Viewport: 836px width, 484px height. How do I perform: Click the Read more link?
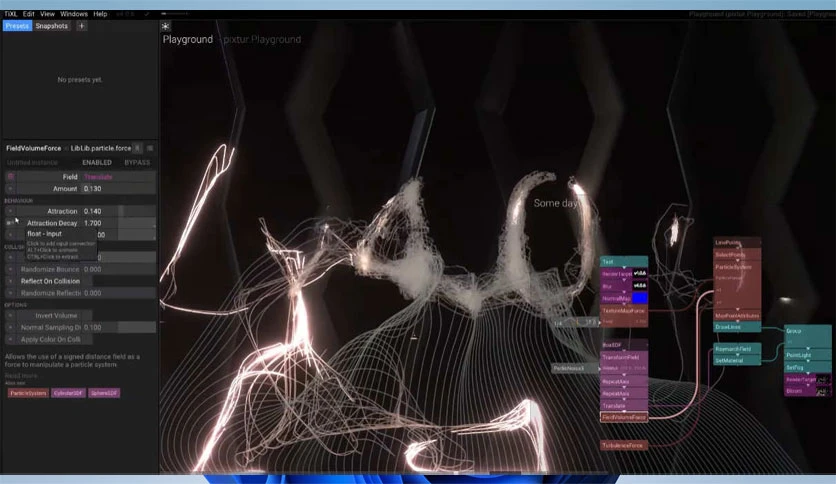coord(21,375)
